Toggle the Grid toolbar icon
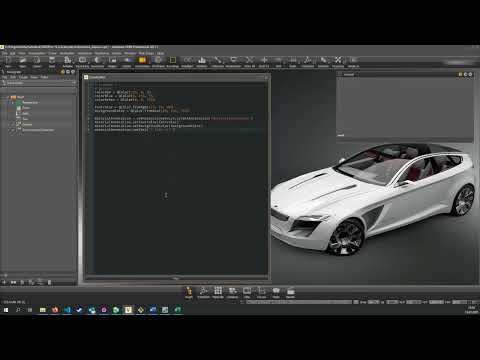 [278, 60]
